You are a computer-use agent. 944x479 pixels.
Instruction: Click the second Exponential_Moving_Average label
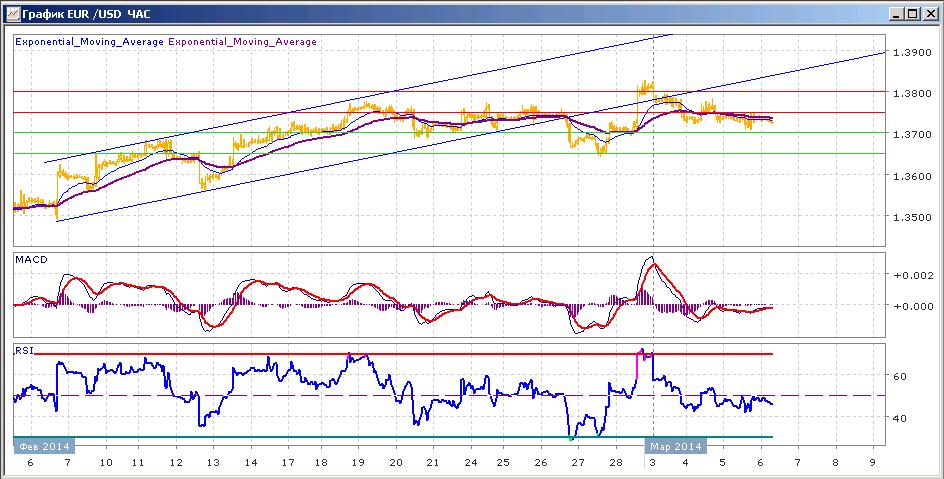[242, 42]
